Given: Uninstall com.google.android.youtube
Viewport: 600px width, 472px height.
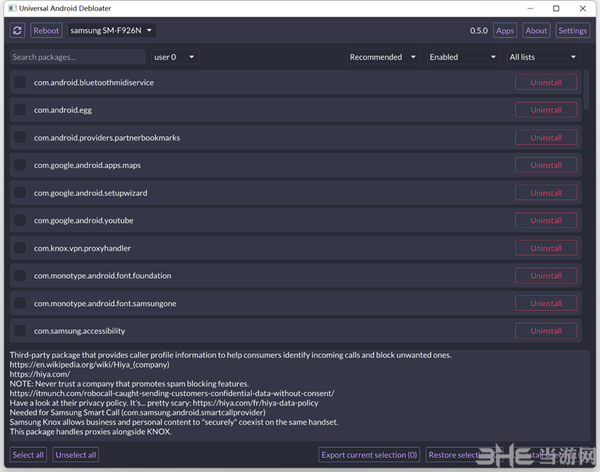Looking at the screenshot, I should 546,220.
